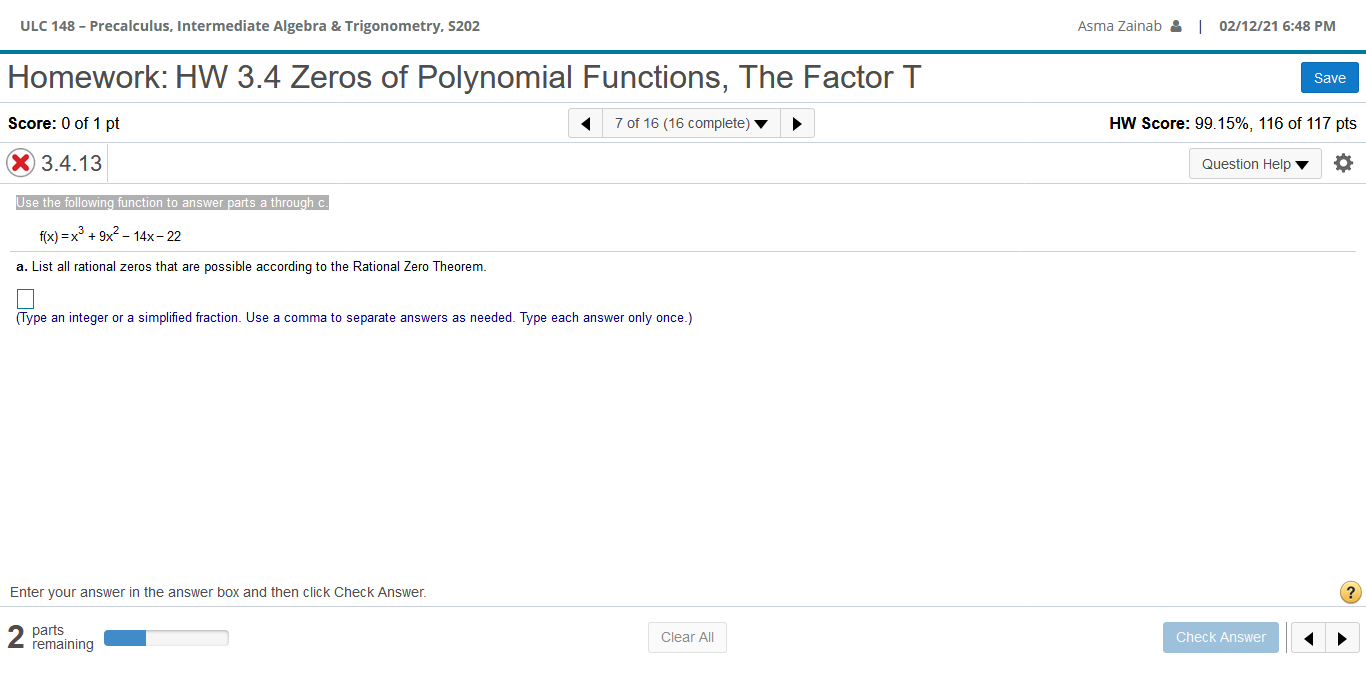Viewport: 1366px width, 673px height.
Task: Click the question number '3.4.13'
Action: click(72, 163)
